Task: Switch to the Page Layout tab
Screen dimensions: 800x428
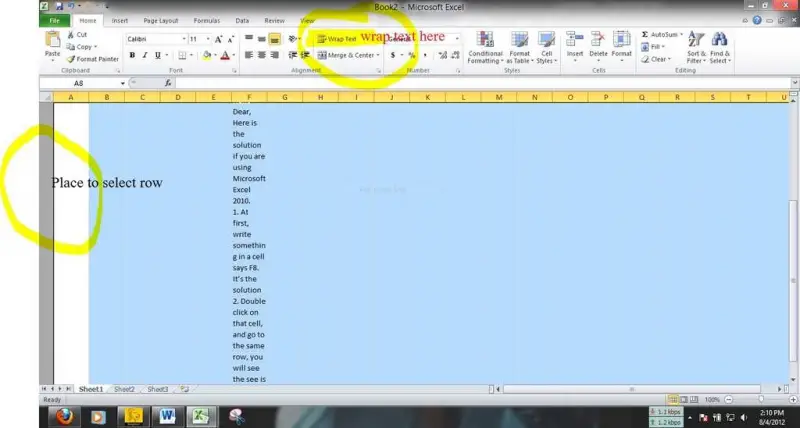Action: point(161,21)
